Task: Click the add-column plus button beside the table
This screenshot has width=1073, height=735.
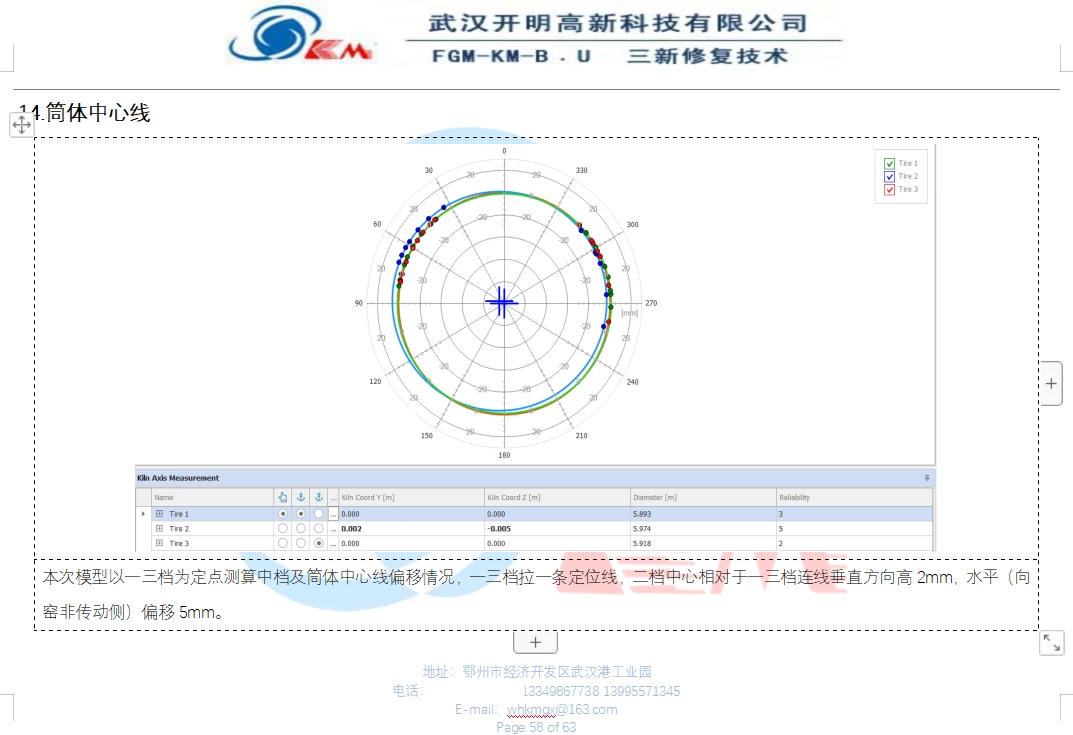Action: pyautogui.click(x=1052, y=384)
